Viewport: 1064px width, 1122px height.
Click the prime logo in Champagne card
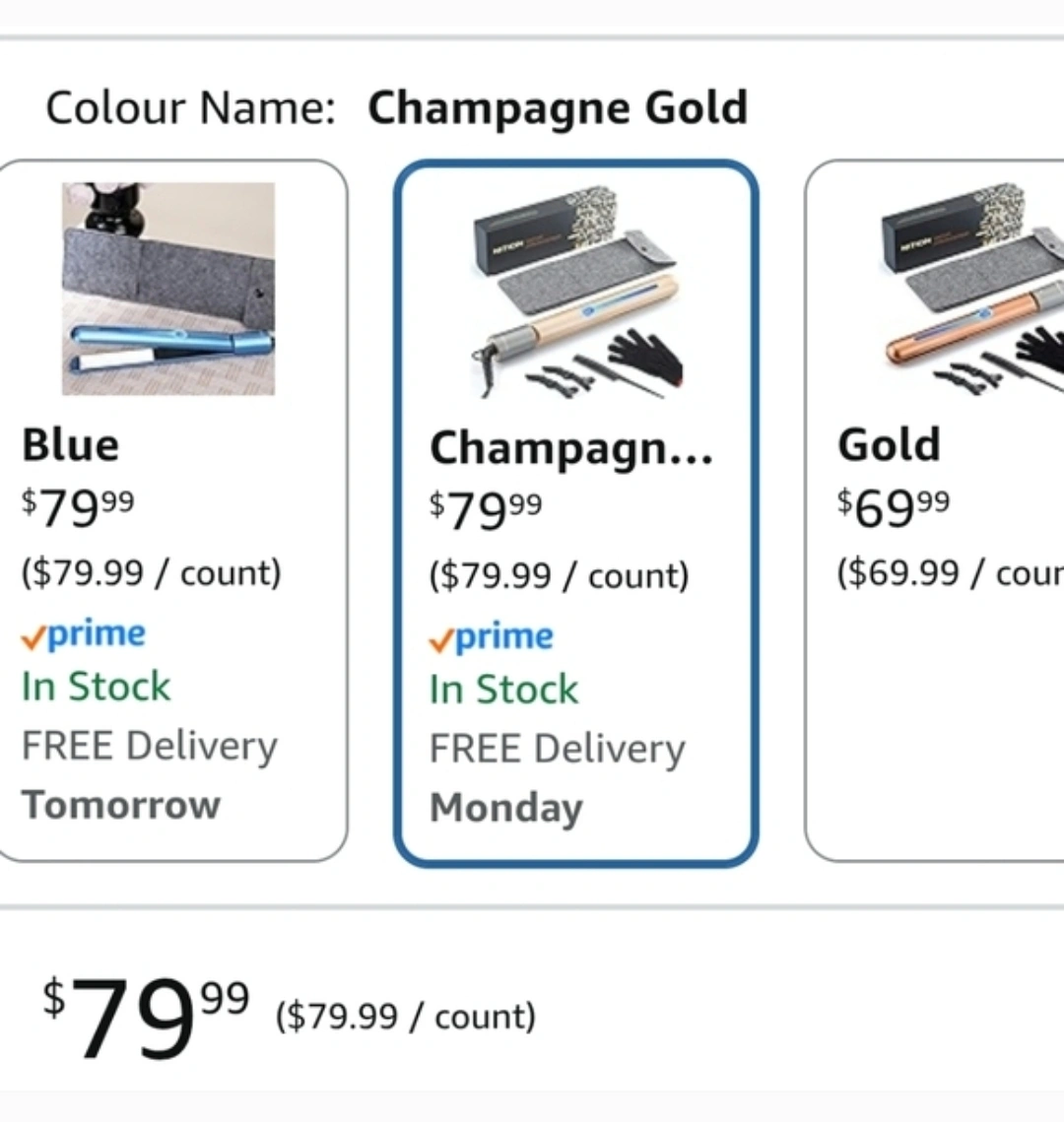(x=492, y=637)
